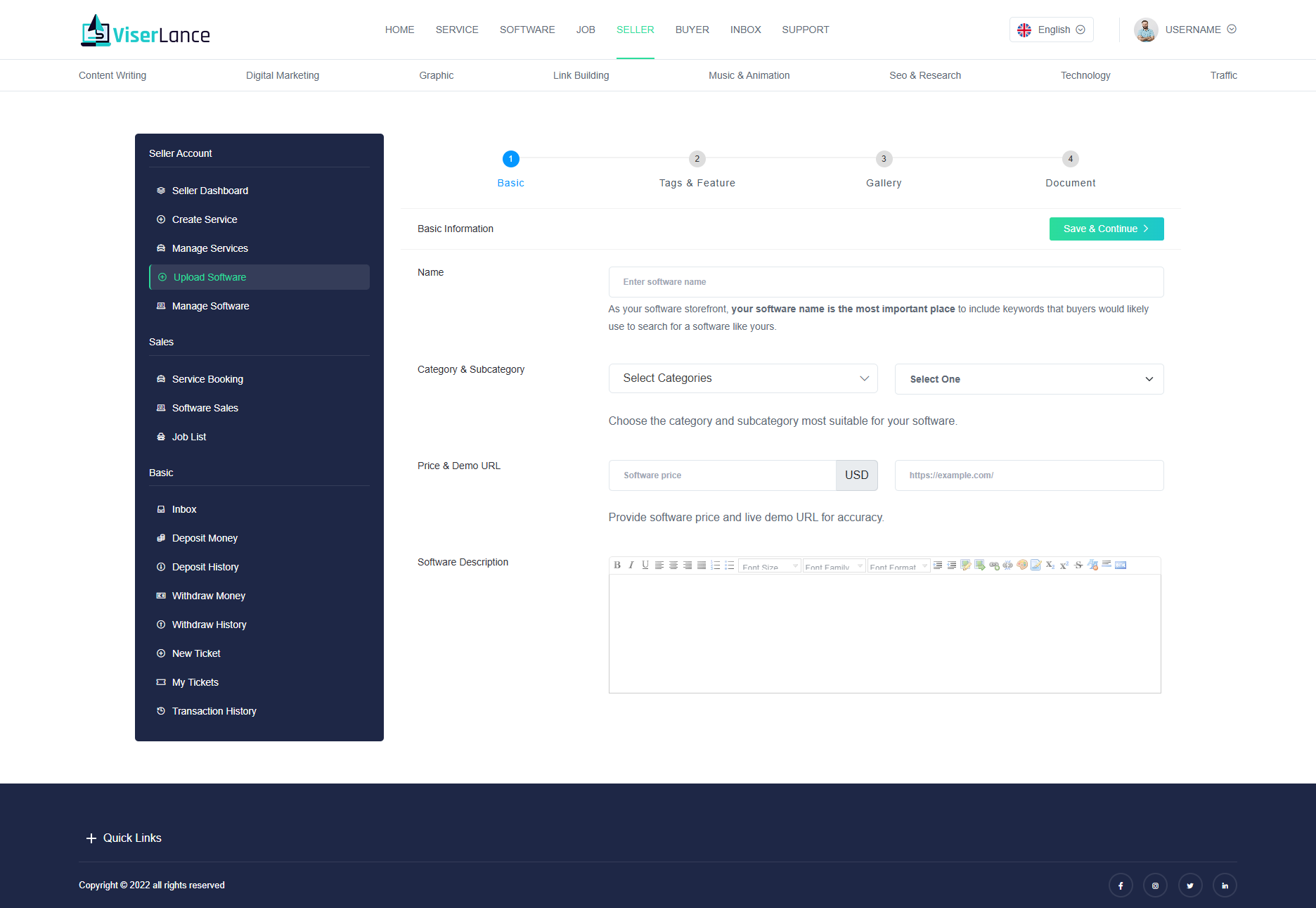
Task: Justify the description text
Action: click(x=702, y=565)
